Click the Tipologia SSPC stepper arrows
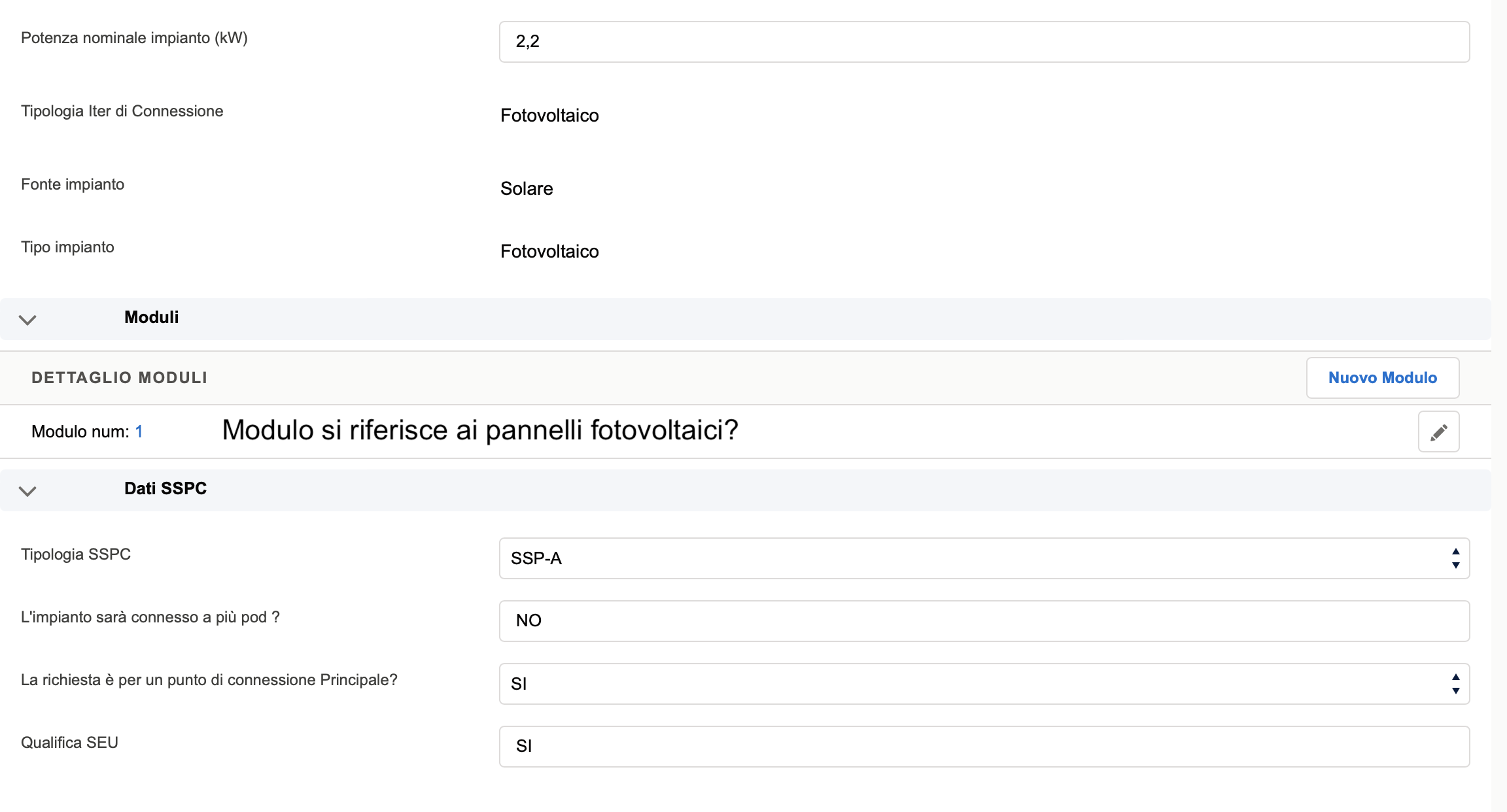 [1455, 558]
